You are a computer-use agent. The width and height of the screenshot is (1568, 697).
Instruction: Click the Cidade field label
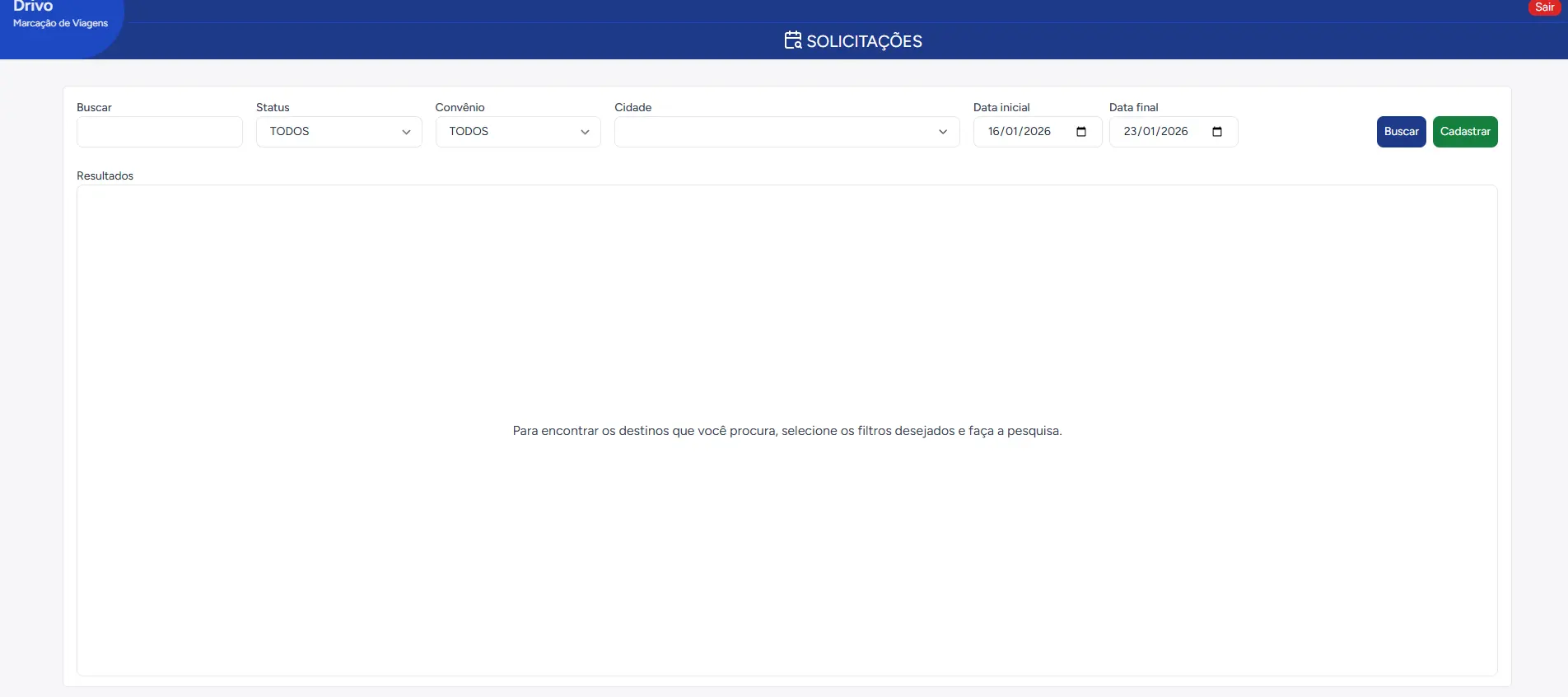tap(632, 107)
